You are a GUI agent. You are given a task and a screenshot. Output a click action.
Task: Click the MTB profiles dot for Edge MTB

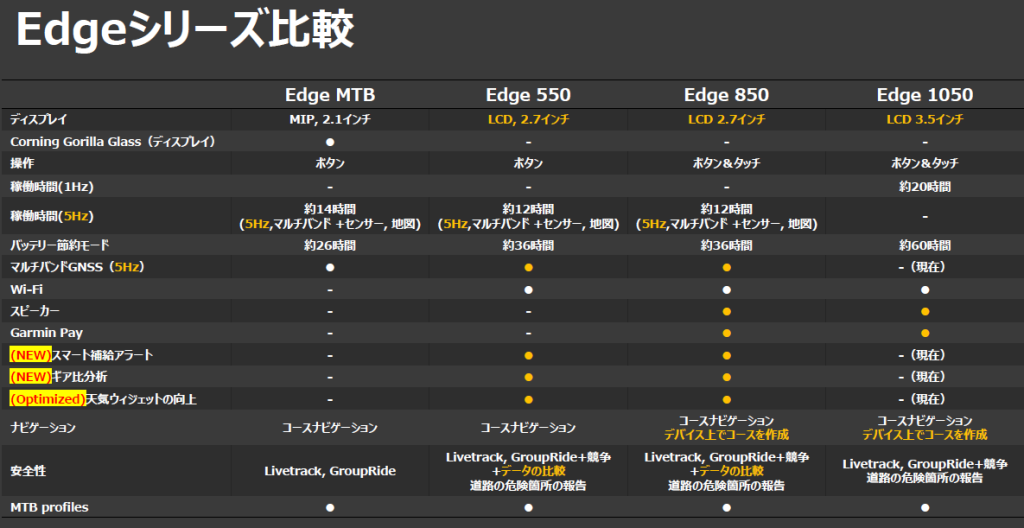330,507
